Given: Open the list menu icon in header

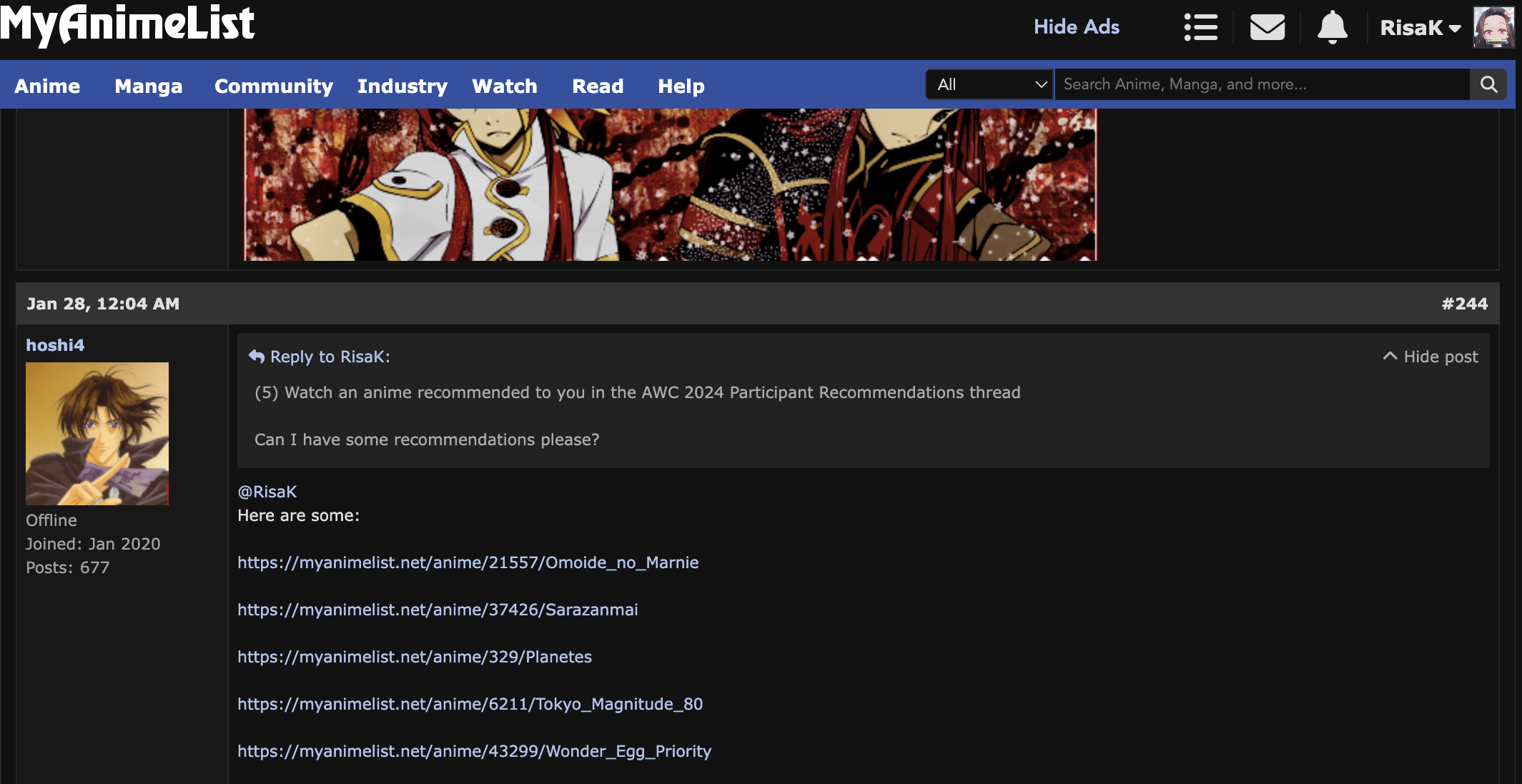Looking at the screenshot, I should (1201, 28).
